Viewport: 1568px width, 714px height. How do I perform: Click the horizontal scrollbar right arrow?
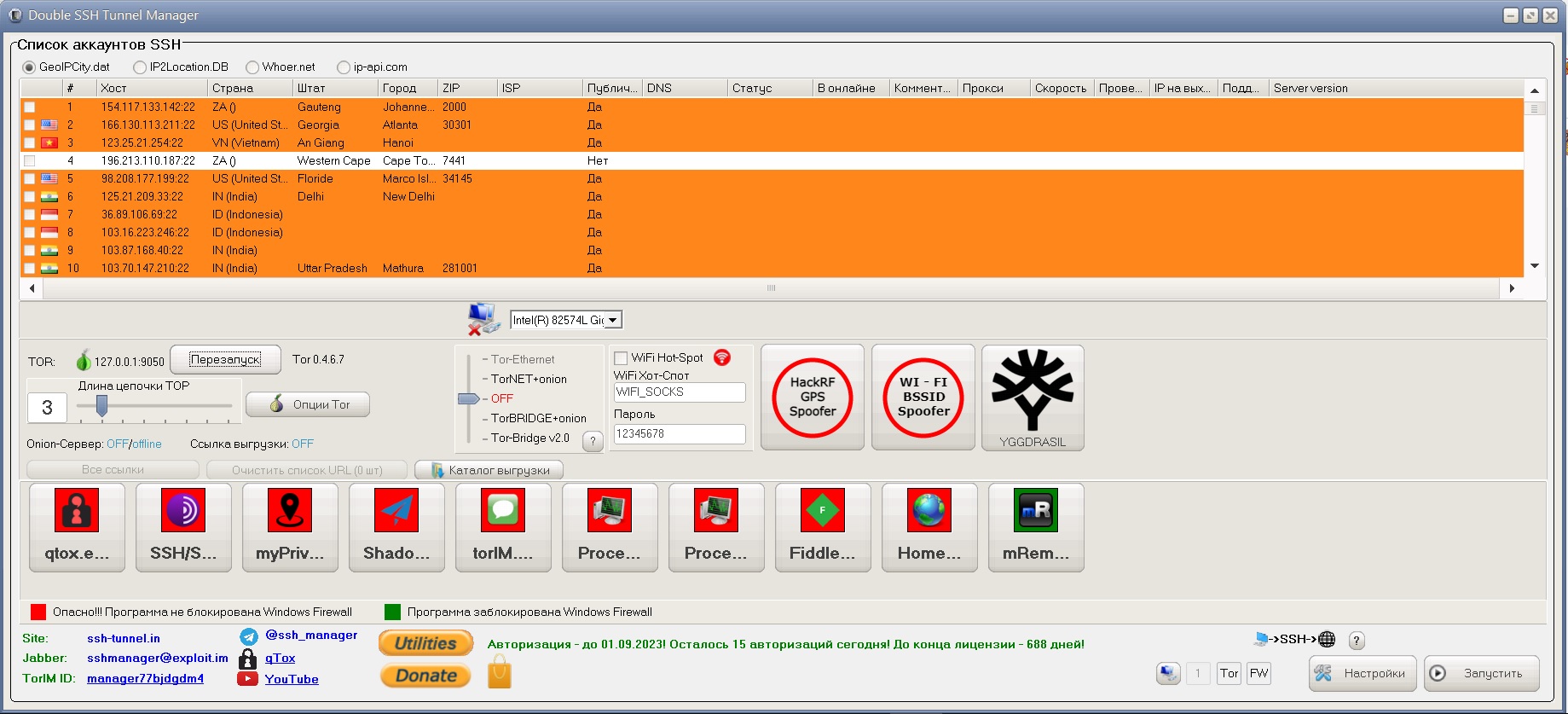tap(1512, 288)
